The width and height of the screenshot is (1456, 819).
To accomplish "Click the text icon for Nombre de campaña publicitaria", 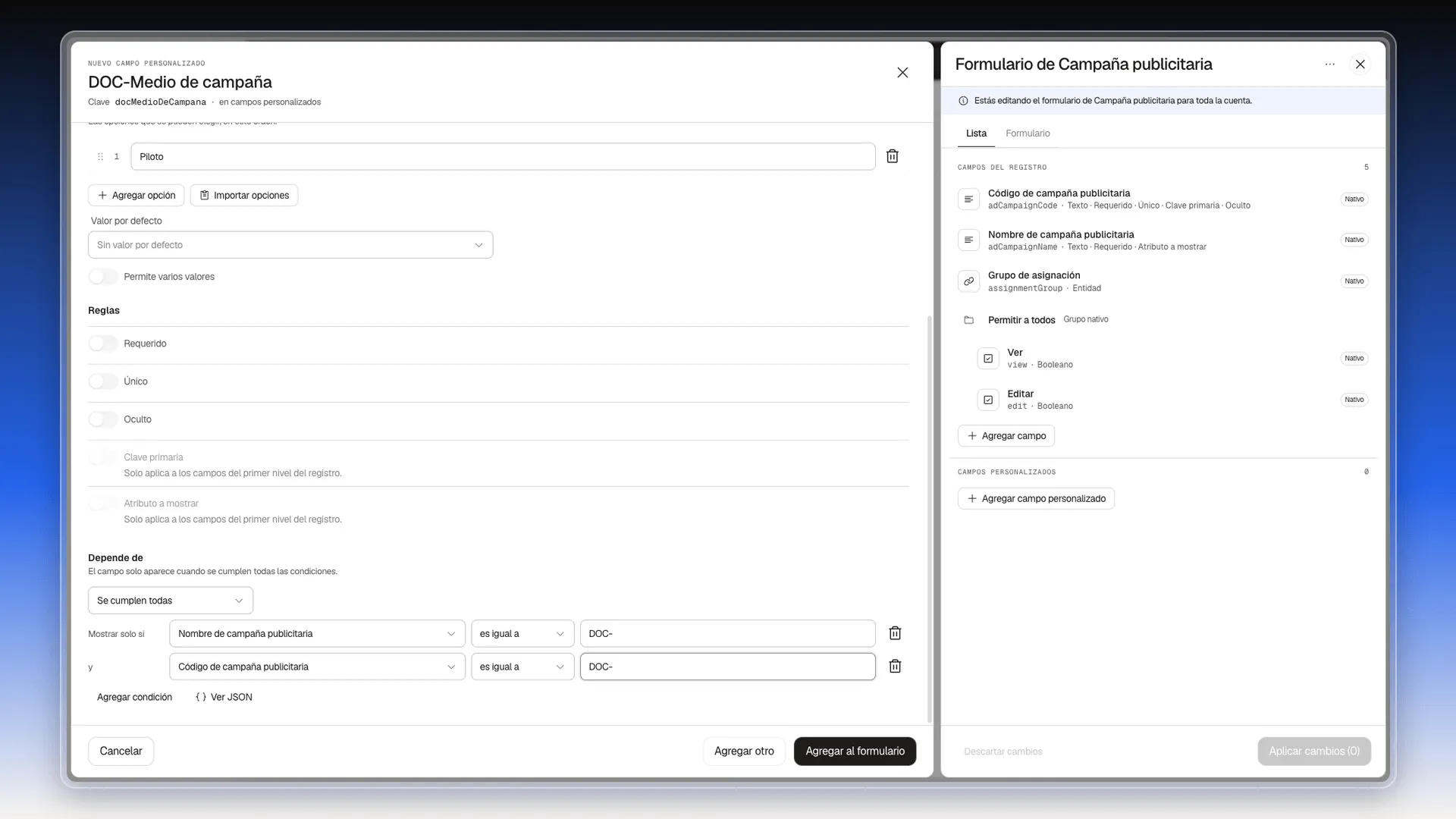I will (968, 240).
